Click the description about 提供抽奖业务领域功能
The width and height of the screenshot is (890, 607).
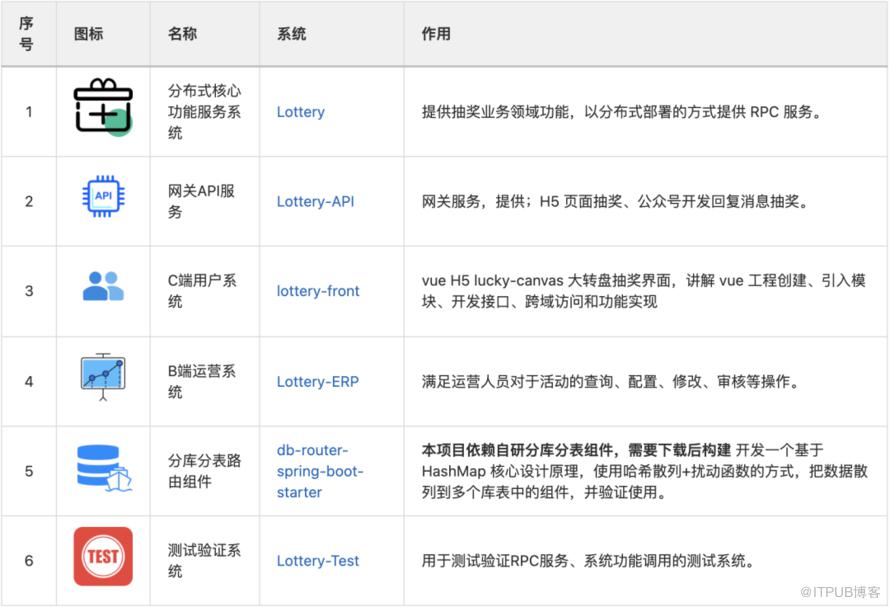click(623, 112)
